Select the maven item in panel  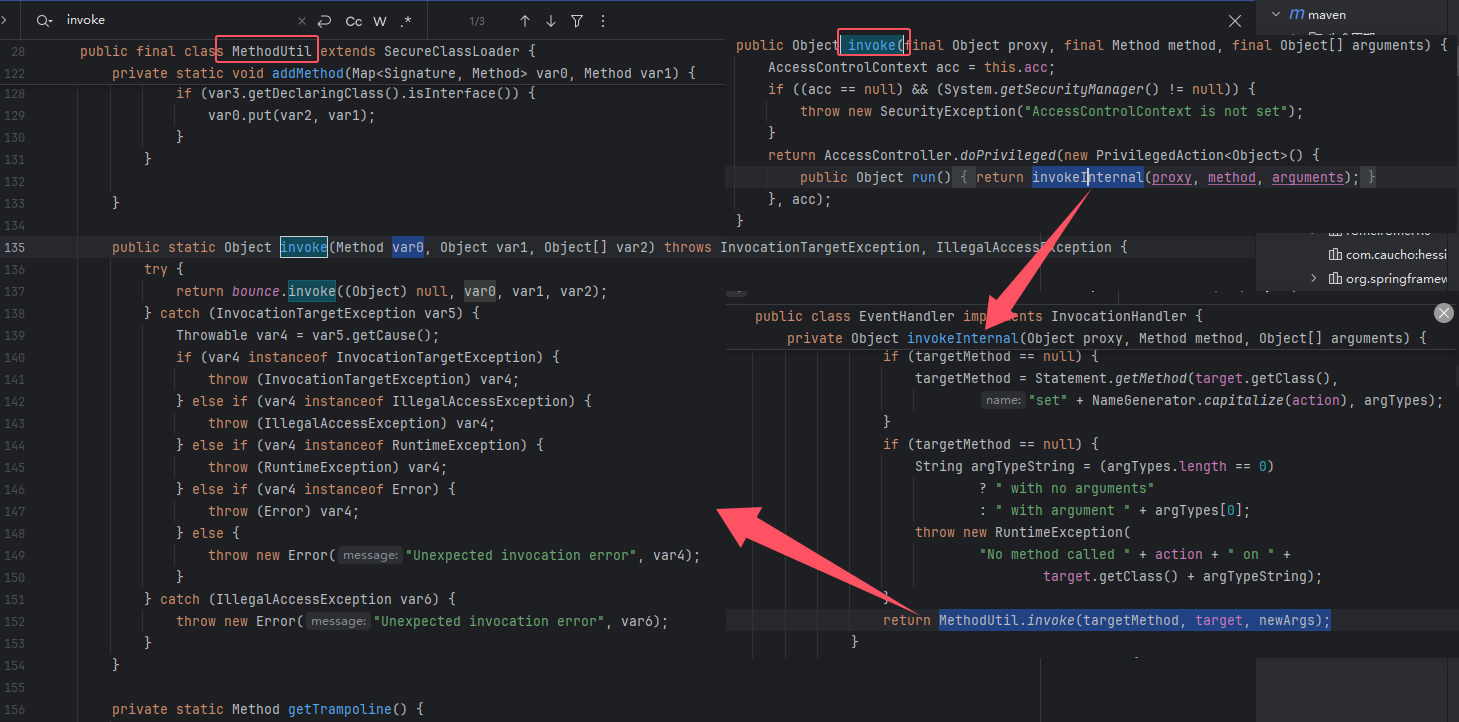click(x=1327, y=15)
